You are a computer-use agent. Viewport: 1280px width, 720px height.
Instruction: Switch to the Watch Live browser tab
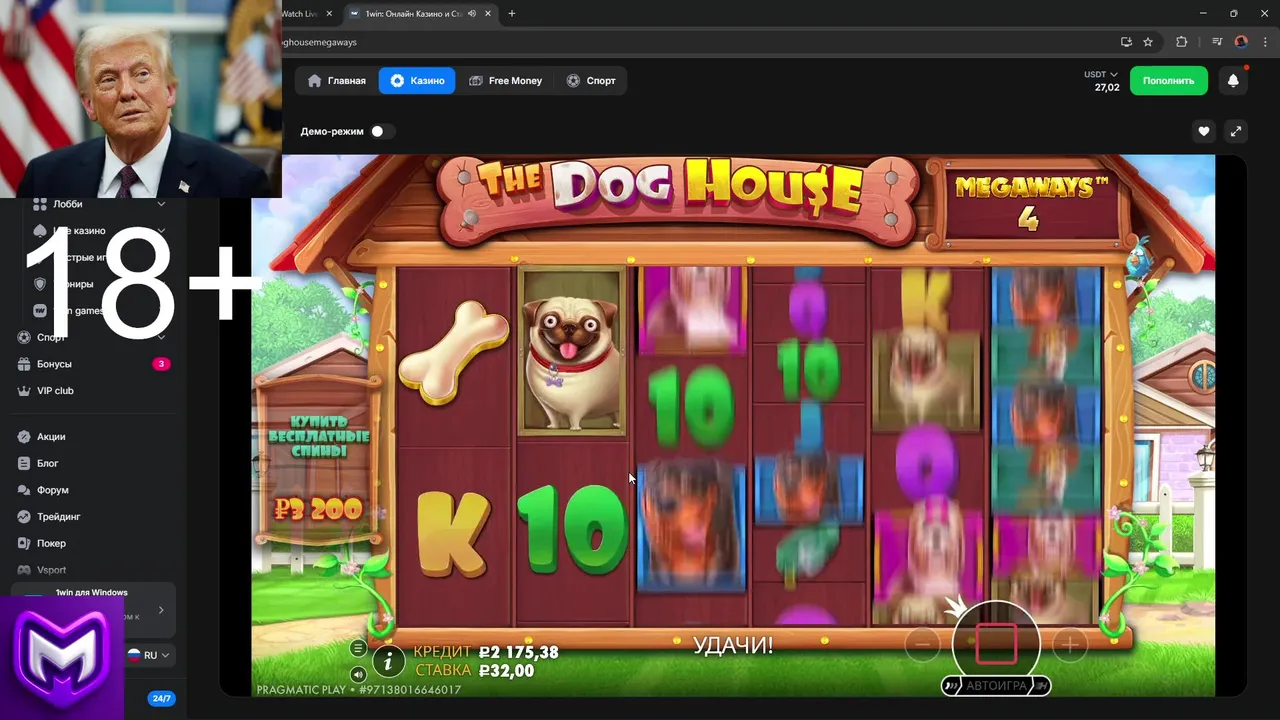coord(298,14)
